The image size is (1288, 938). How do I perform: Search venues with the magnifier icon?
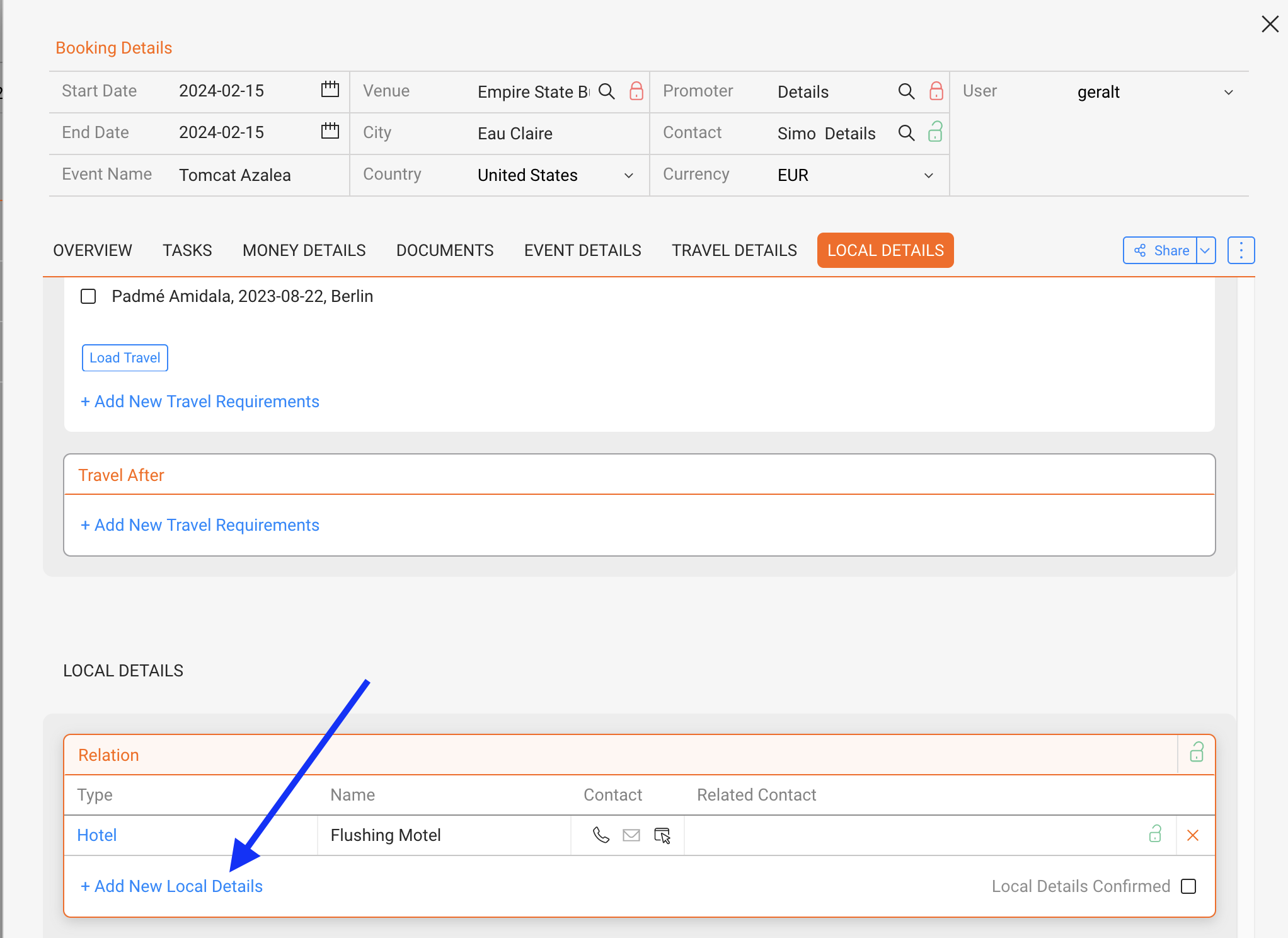click(606, 91)
